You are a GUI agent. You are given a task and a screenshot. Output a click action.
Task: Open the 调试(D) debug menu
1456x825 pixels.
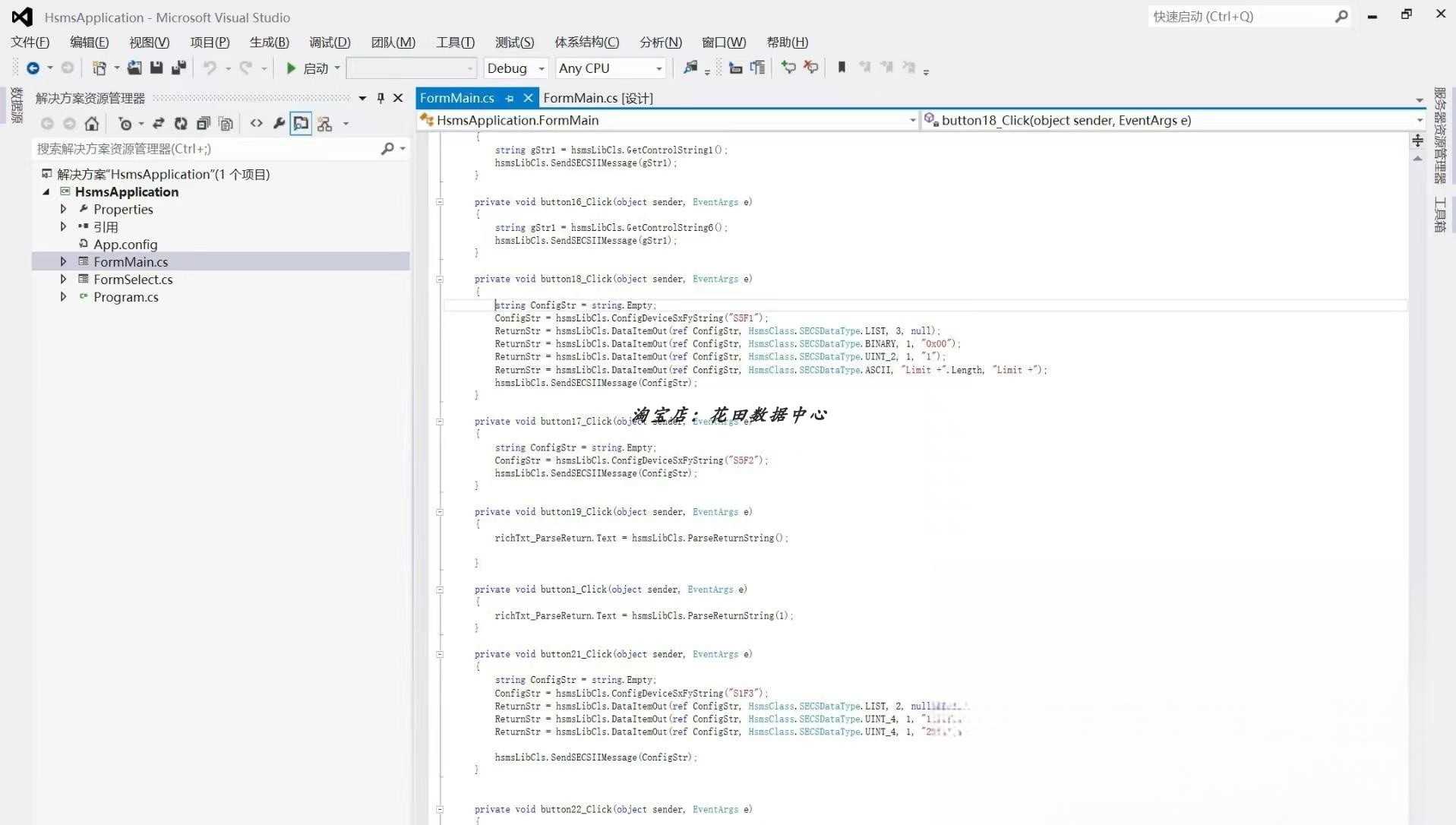[330, 43]
